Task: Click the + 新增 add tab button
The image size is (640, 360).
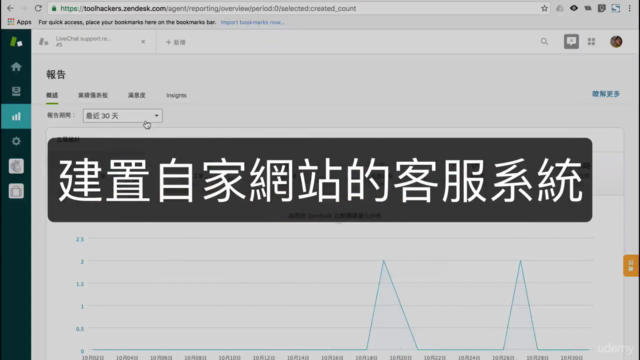Action: [176, 42]
